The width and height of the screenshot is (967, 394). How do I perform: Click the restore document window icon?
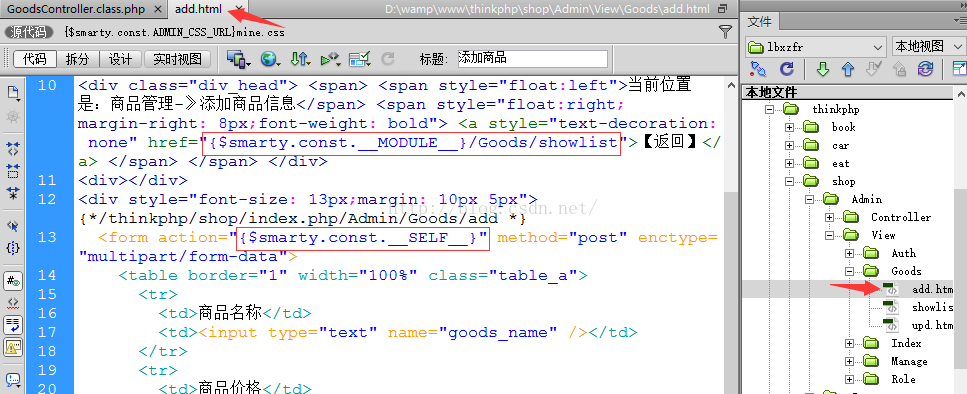click(x=723, y=9)
